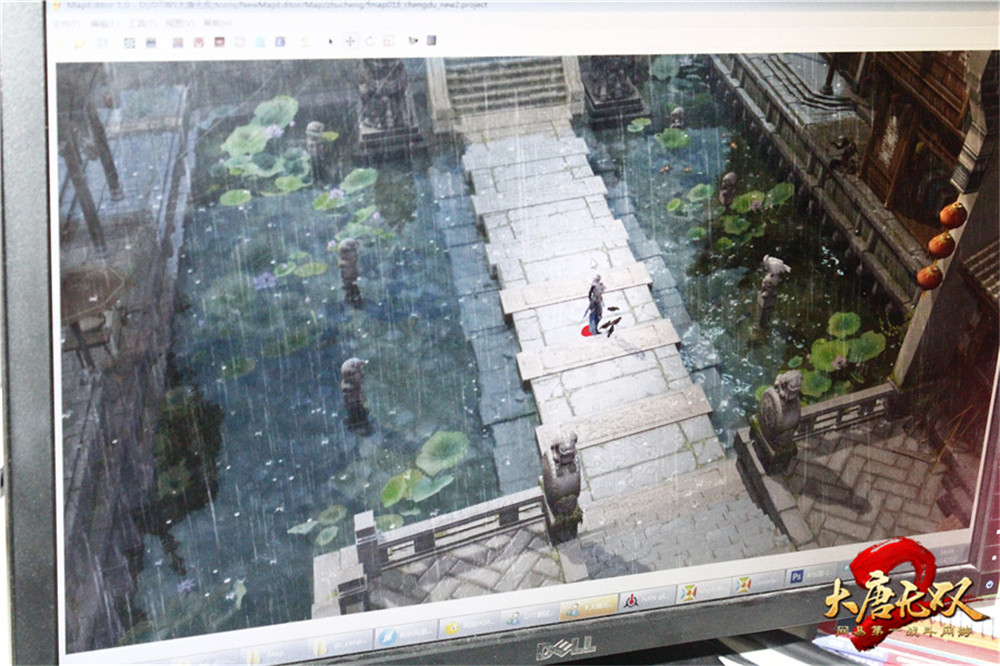The width and height of the screenshot is (1000, 666).
Task: Click the black camera toolbar icon
Action: pyautogui.click(x=413, y=40)
